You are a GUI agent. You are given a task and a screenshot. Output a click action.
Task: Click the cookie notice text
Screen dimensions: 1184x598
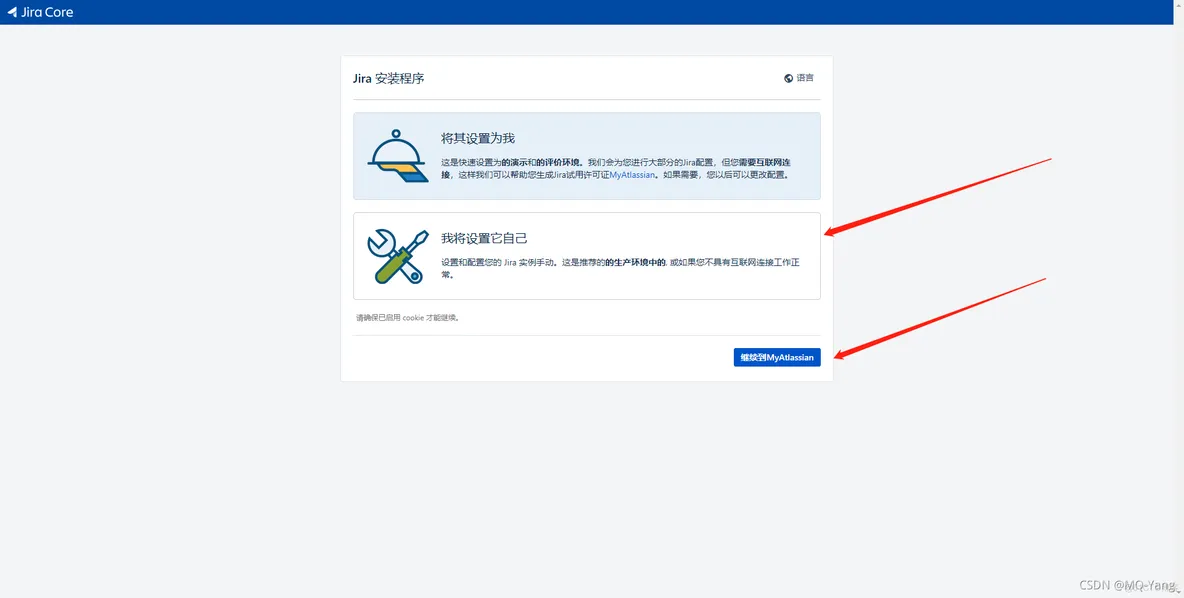(408, 318)
